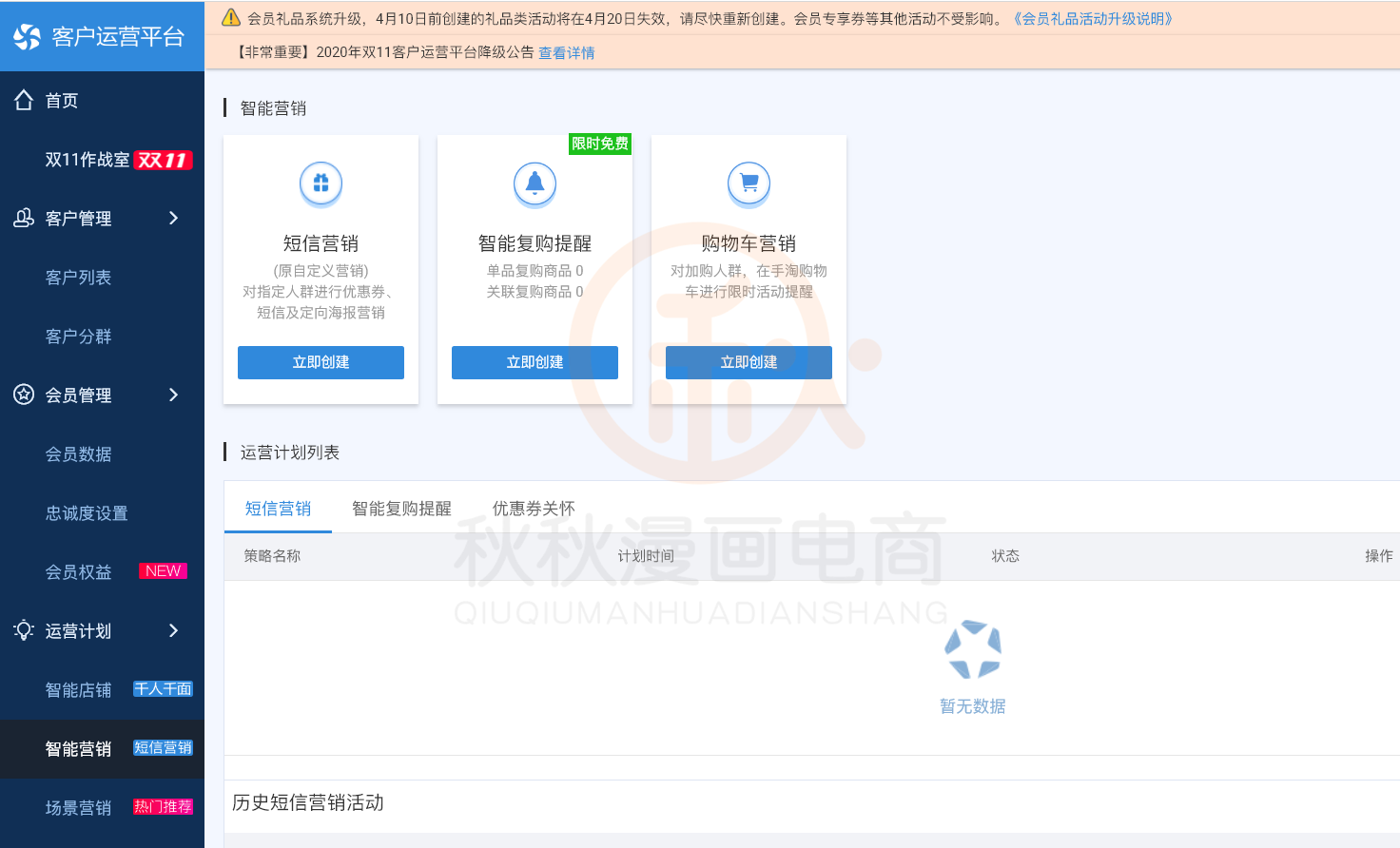Collapse the 客户管理 menu chevron
The height and width of the screenshot is (848, 1400).
click(173, 218)
